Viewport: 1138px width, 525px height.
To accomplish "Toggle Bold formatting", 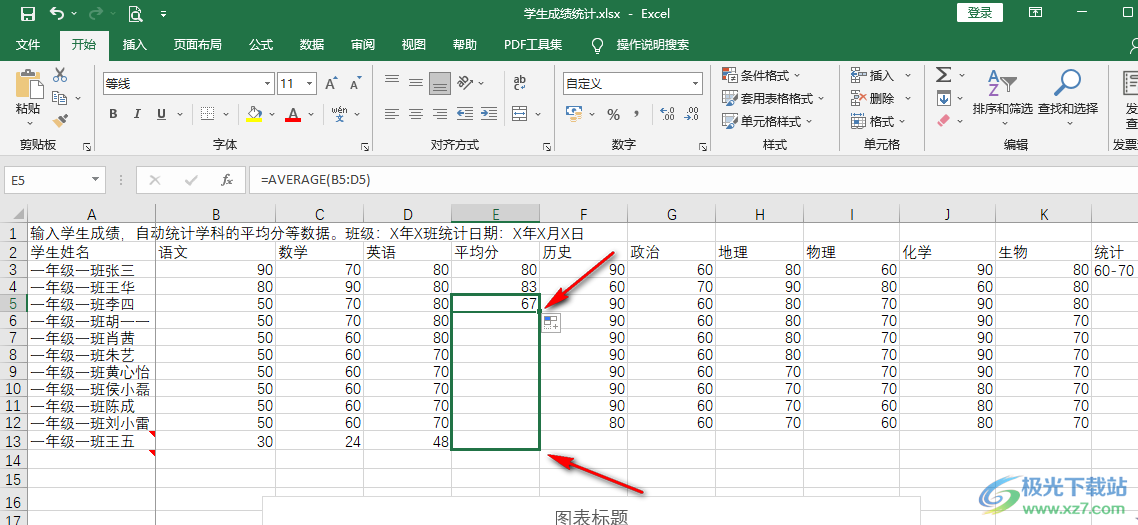I will (x=113, y=114).
